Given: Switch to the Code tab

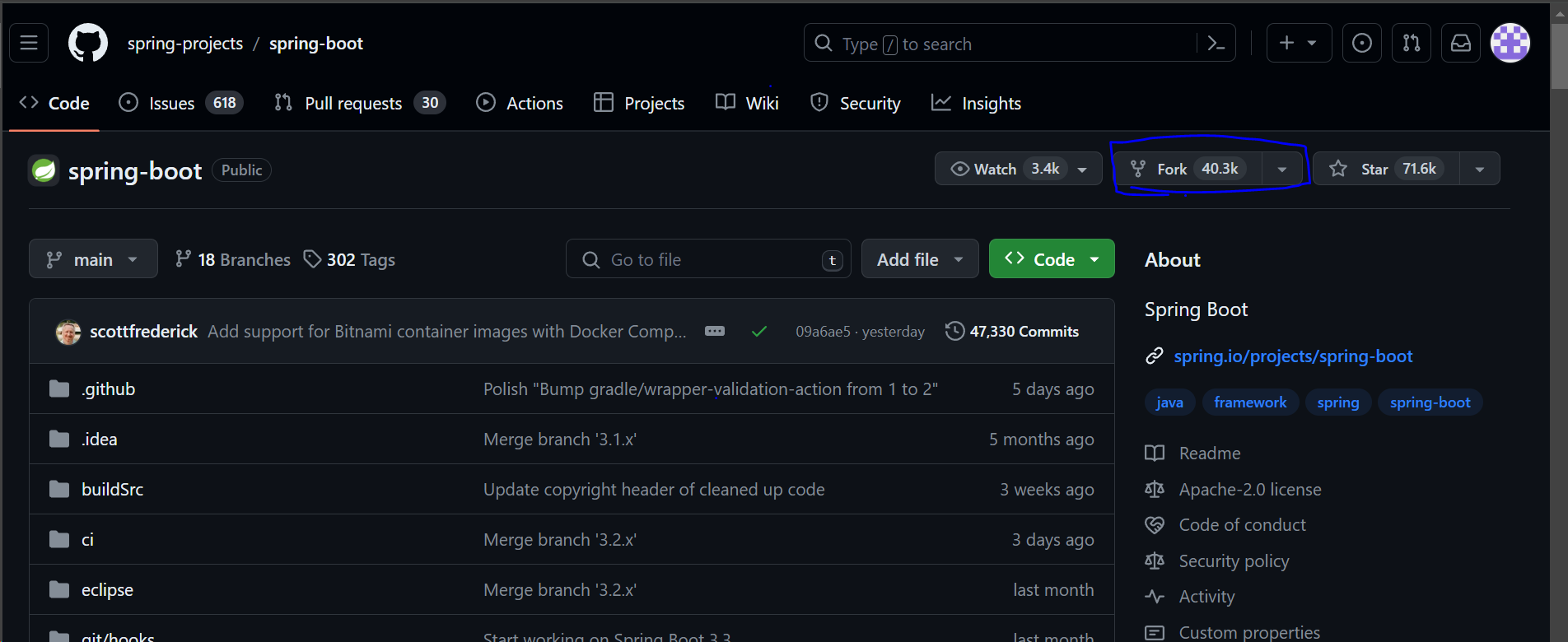Looking at the screenshot, I should [54, 103].
